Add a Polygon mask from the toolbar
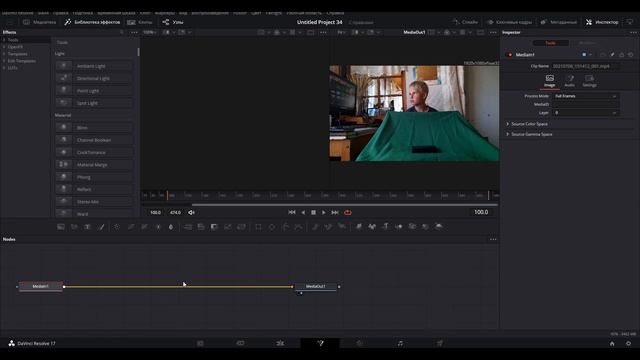The image size is (640, 360). [x=285, y=227]
